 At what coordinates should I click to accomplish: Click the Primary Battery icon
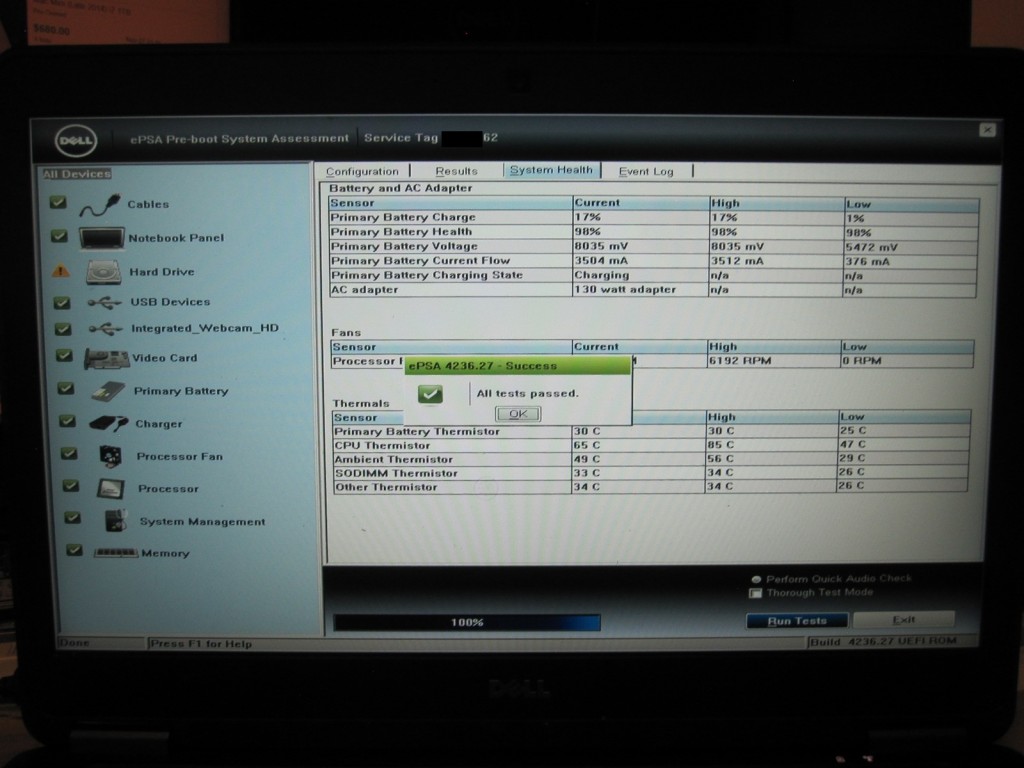coord(108,392)
